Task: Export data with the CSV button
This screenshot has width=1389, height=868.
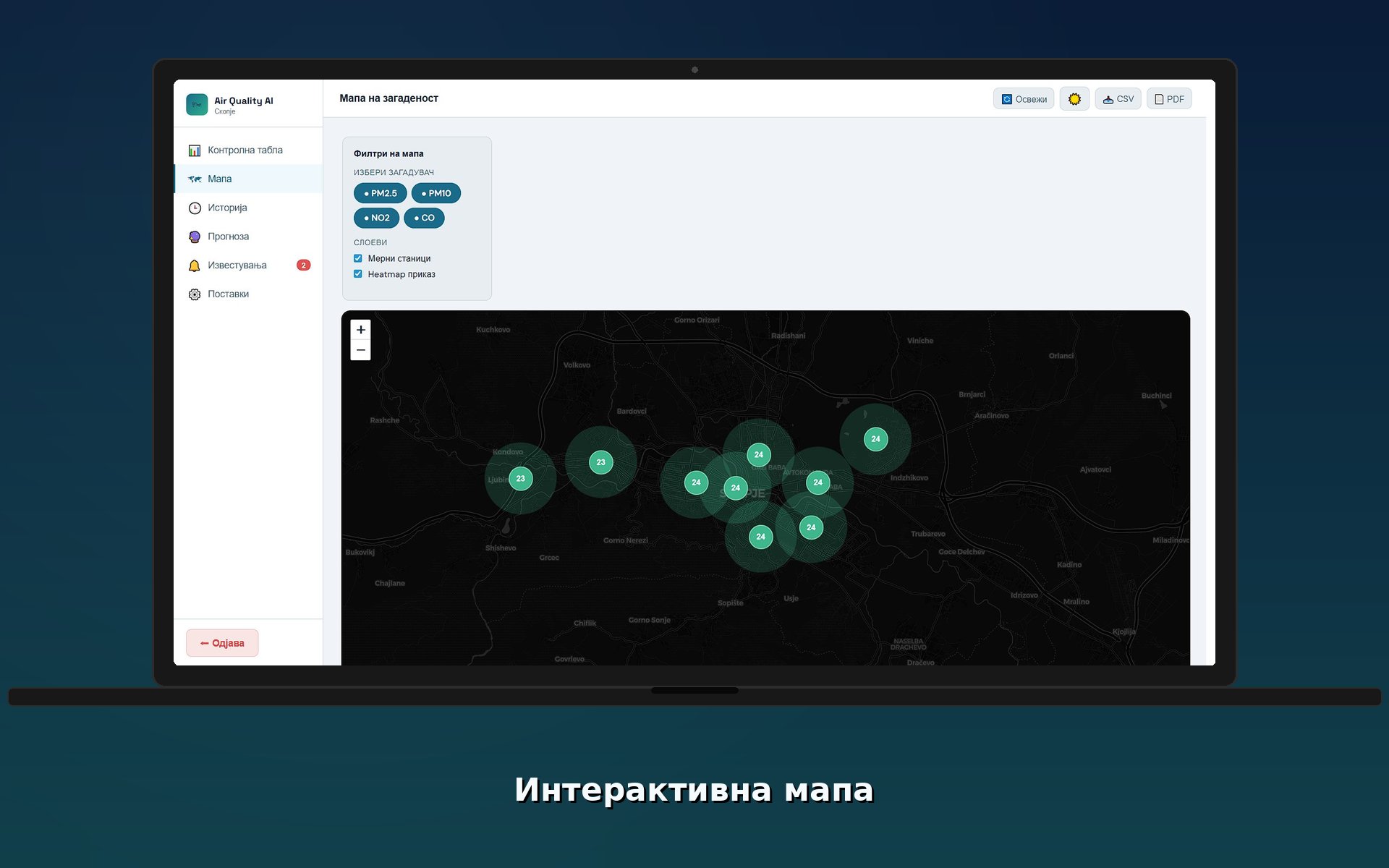Action: [1118, 99]
